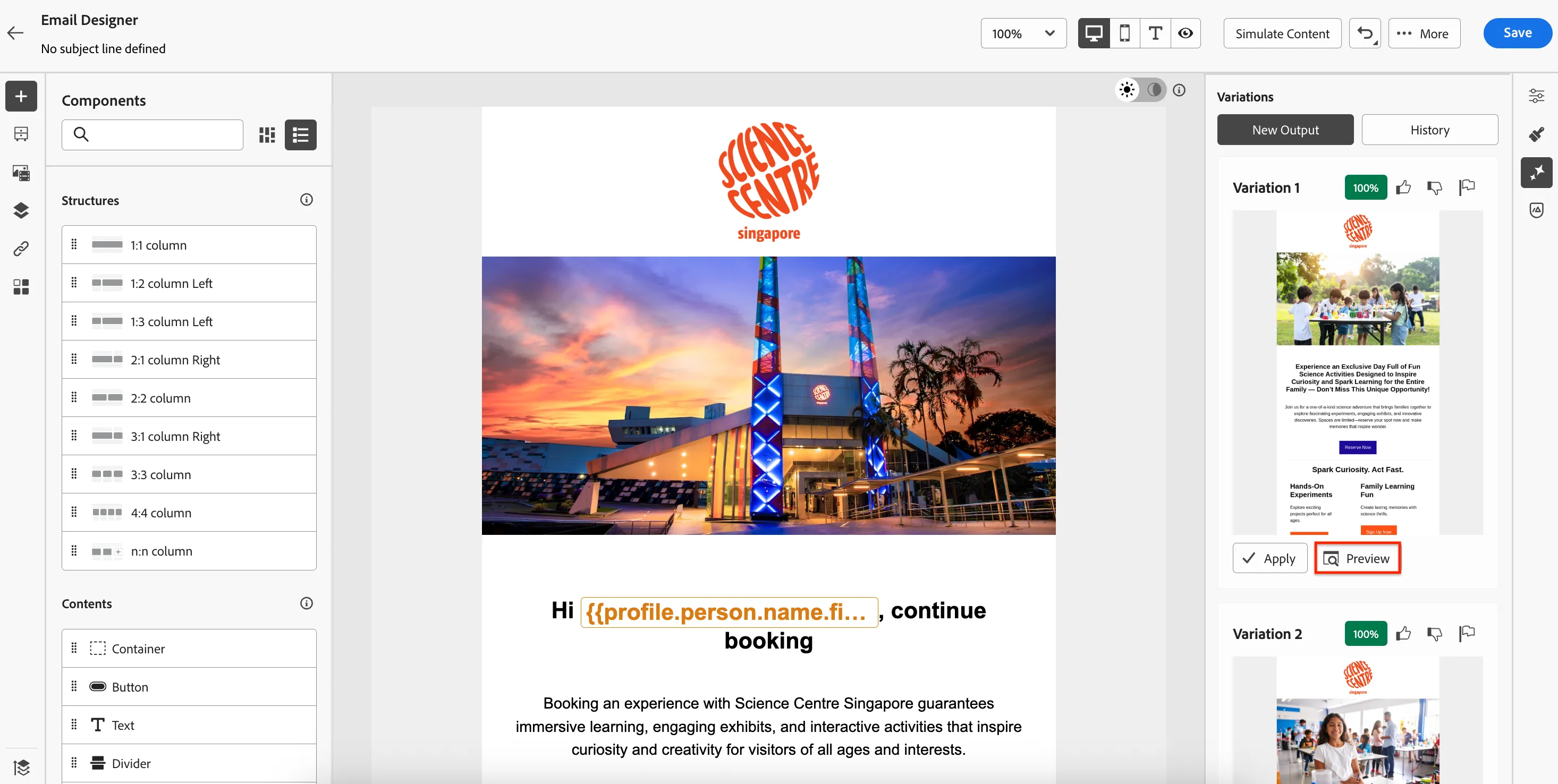Click the Contents info icon
This screenshot has width=1558, height=784.
pyautogui.click(x=307, y=603)
